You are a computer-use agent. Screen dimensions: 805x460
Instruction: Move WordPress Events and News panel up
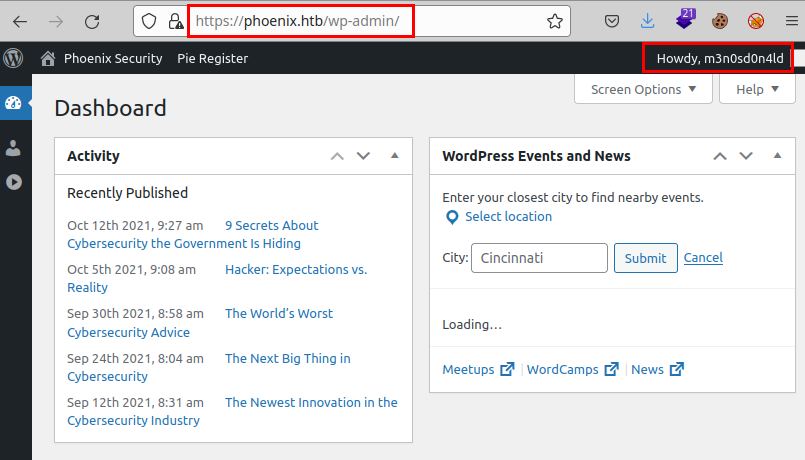click(720, 156)
